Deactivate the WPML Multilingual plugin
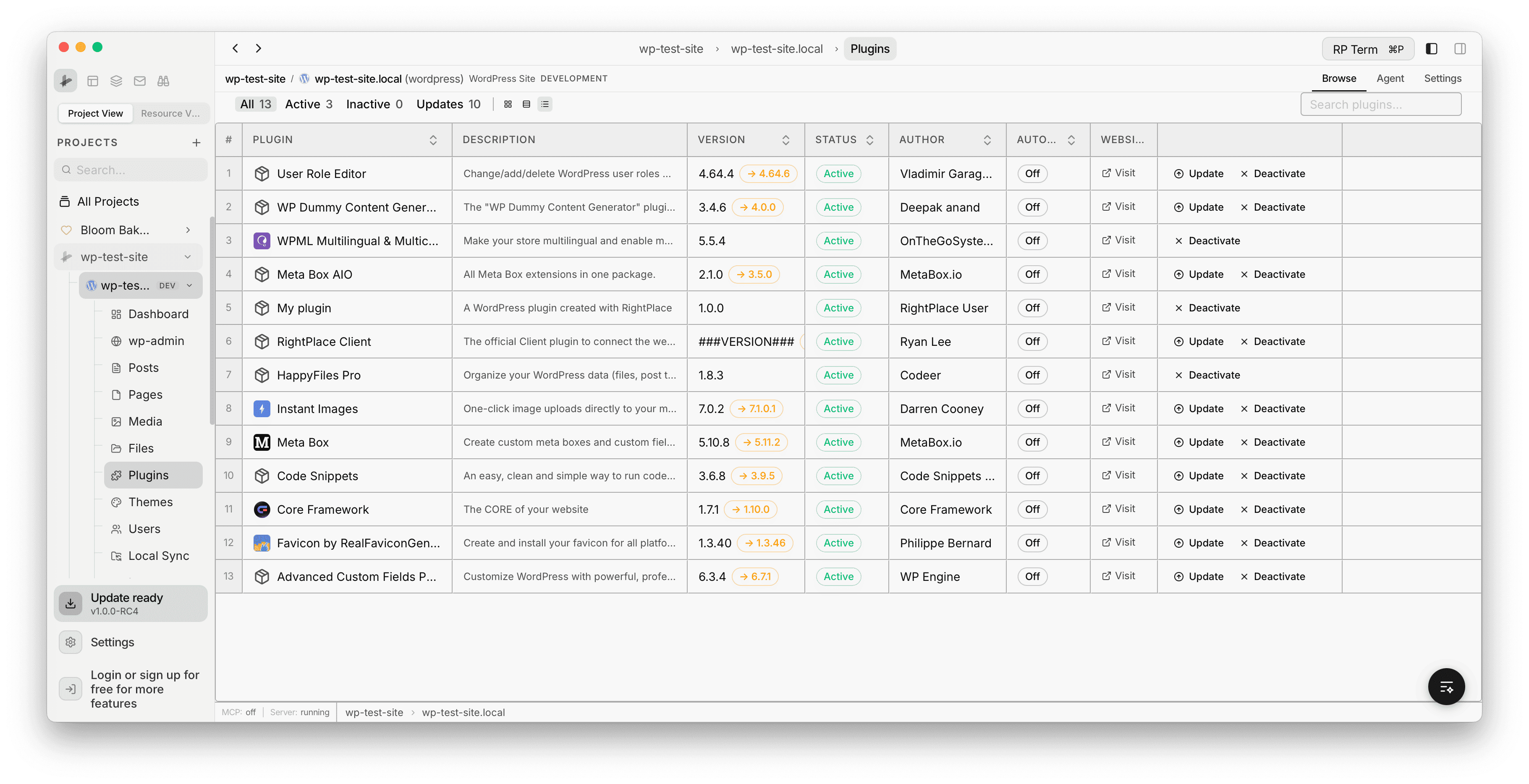The width and height of the screenshot is (1529, 784). 1208,240
